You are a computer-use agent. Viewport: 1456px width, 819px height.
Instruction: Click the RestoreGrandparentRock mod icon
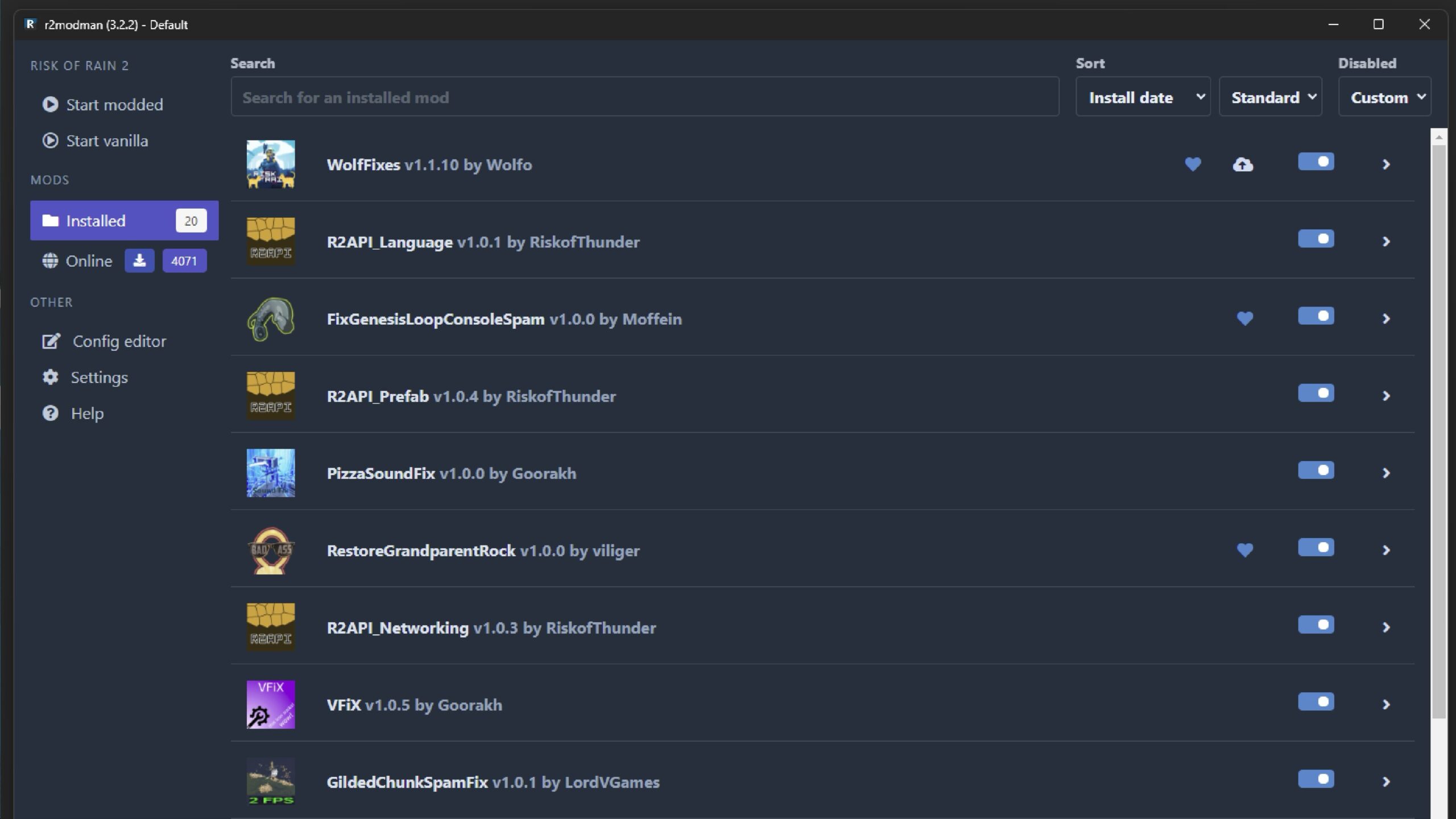[x=271, y=550]
